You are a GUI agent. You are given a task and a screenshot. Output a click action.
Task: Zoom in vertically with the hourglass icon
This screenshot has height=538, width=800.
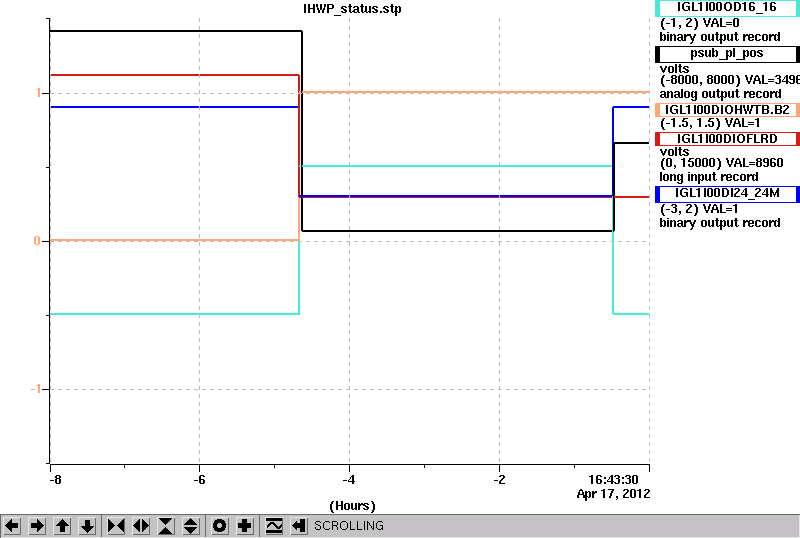[x=166, y=526]
